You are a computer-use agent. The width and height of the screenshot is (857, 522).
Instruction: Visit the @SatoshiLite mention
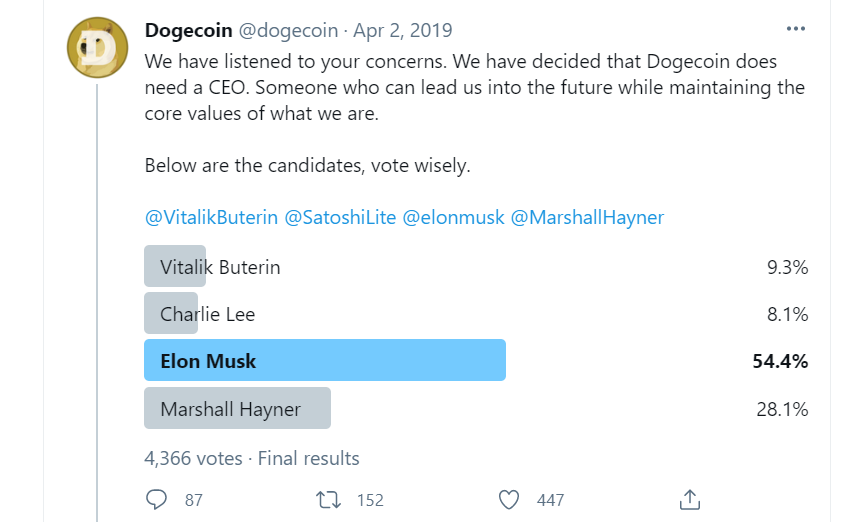click(x=340, y=218)
